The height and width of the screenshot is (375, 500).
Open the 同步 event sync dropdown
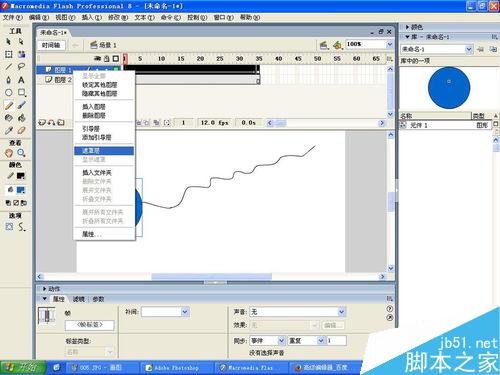pos(281,341)
